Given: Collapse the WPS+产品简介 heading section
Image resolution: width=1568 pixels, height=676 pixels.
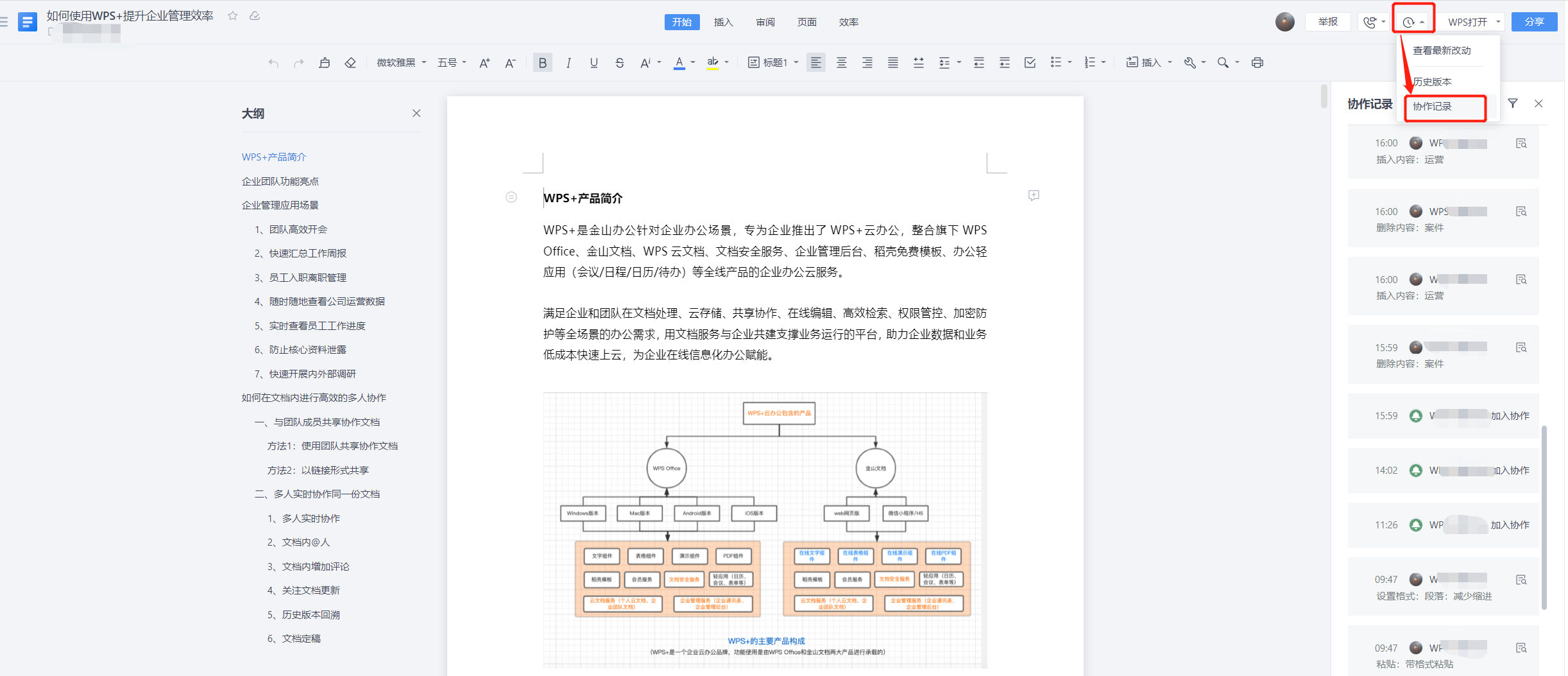Looking at the screenshot, I should (511, 197).
